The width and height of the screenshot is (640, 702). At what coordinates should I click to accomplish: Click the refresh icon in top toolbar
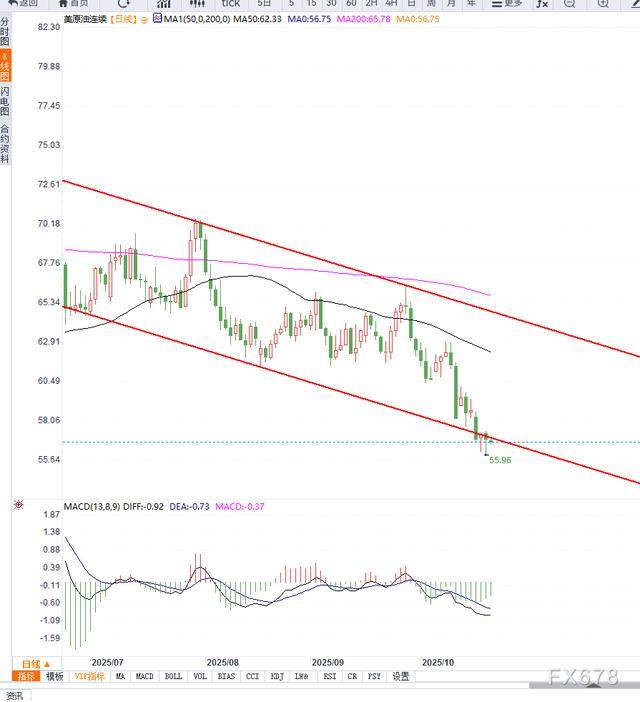click(124, 3)
